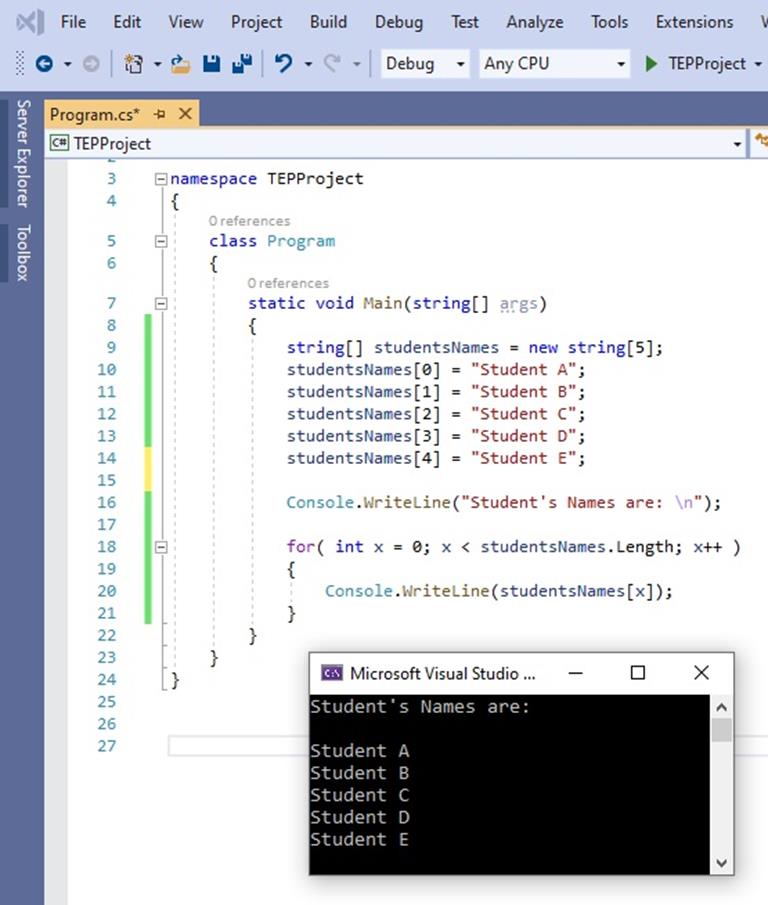
Task: Open the Edit menu
Action: click(x=127, y=22)
